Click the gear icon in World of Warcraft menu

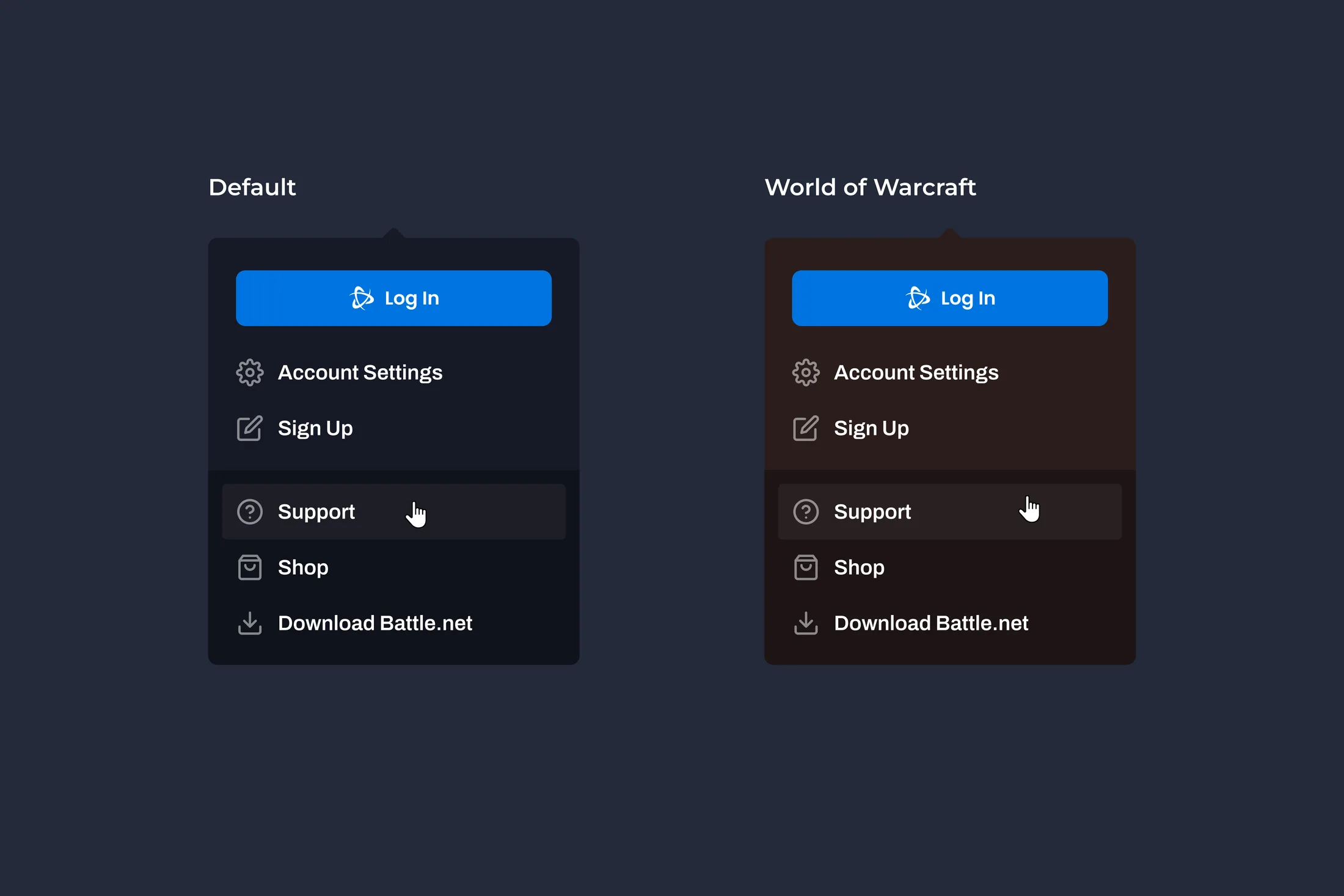point(806,373)
